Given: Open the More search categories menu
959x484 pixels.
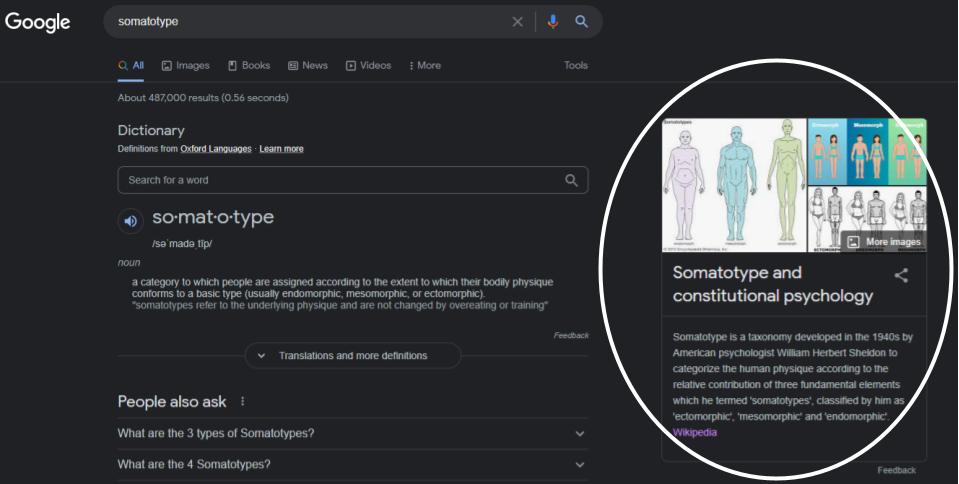Looking at the screenshot, I should pos(425,65).
